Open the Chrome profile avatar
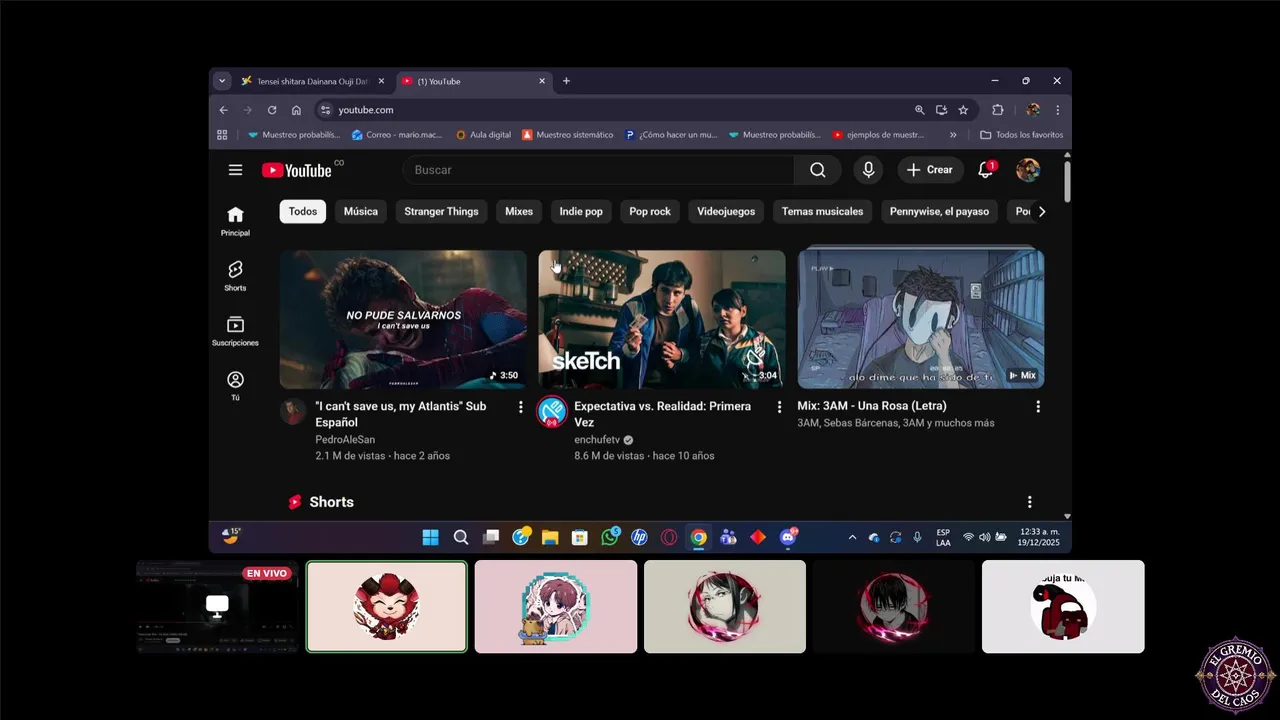 tap(1033, 110)
